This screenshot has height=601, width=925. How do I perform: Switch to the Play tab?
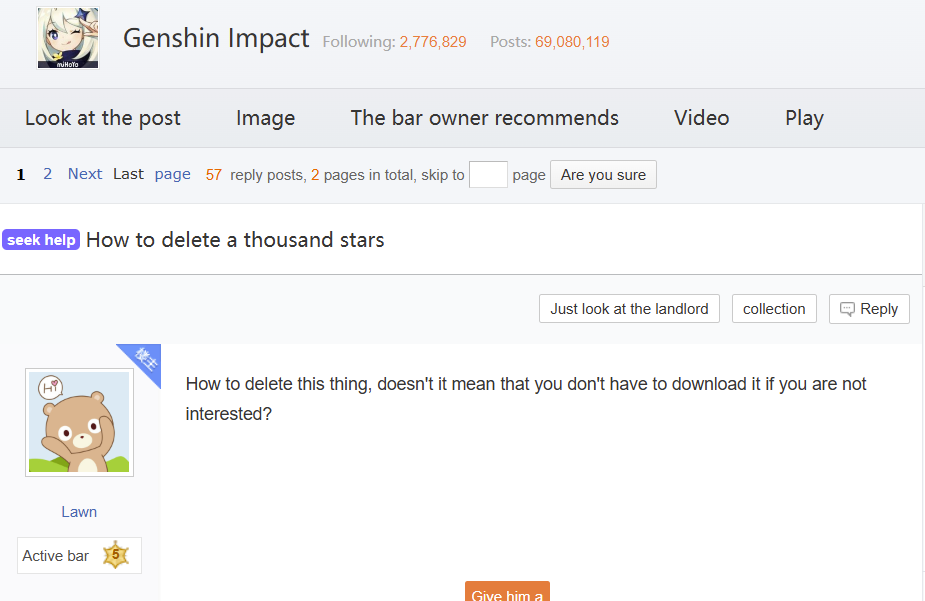pos(804,118)
